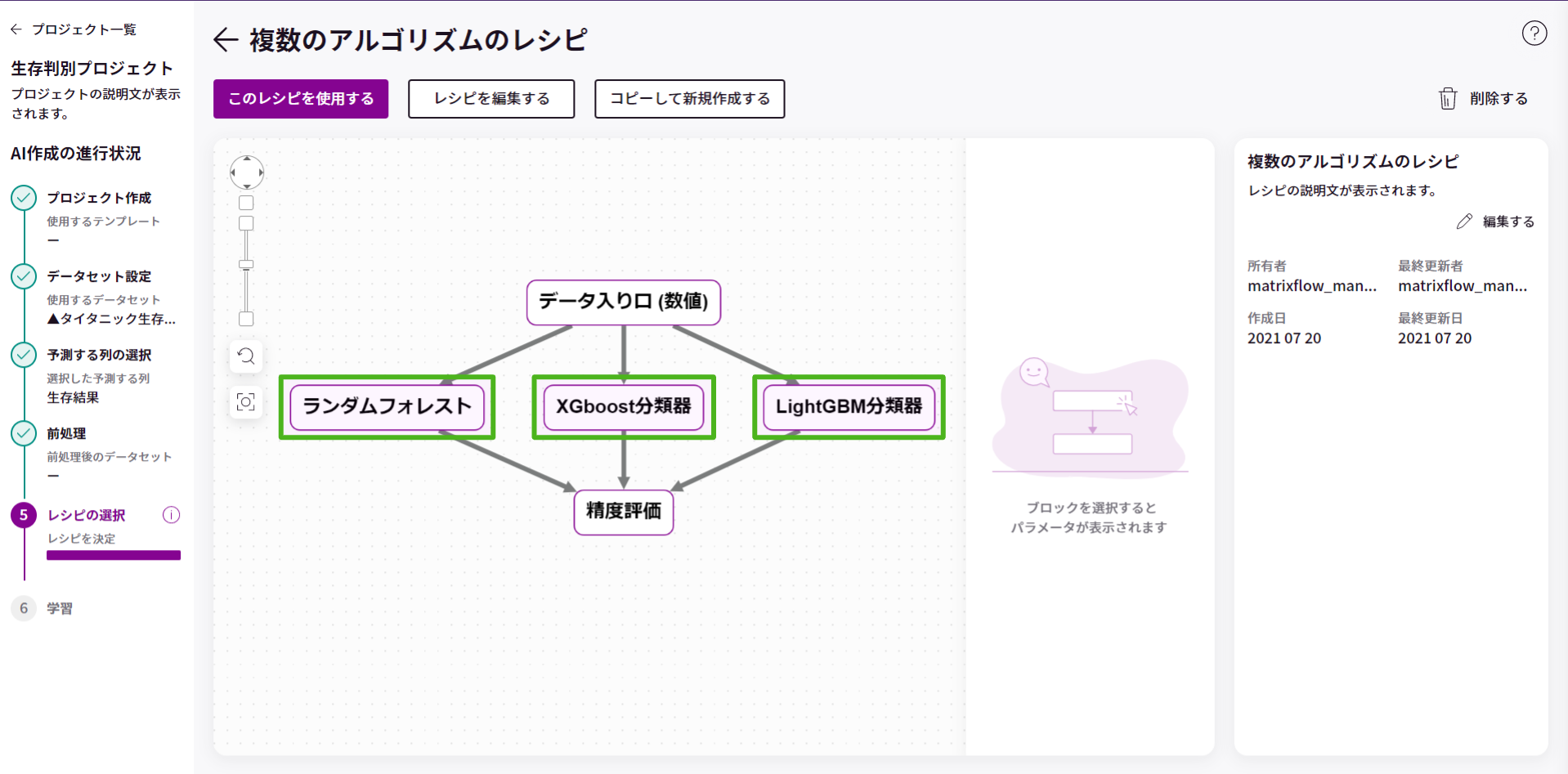
Task: Click the fit-to-screen focus icon
Action: (246, 402)
